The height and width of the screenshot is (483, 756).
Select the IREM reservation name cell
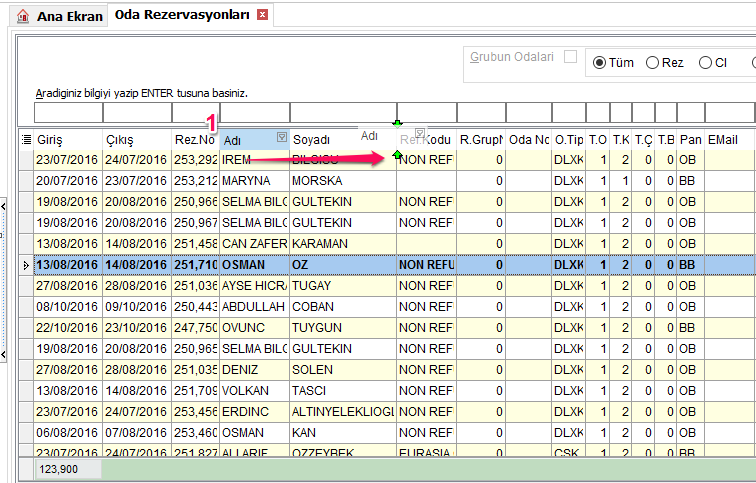point(254,160)
